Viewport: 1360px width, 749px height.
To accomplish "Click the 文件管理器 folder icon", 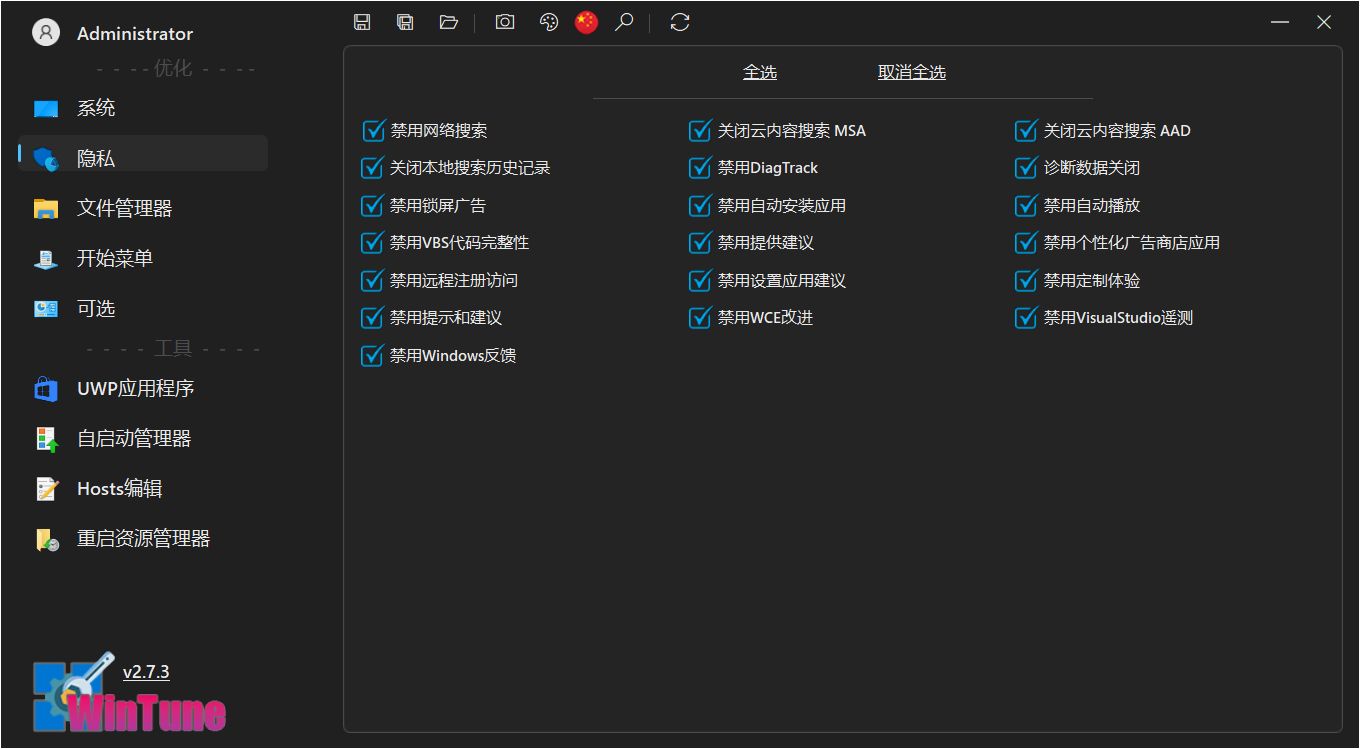I will click(46, 208).
